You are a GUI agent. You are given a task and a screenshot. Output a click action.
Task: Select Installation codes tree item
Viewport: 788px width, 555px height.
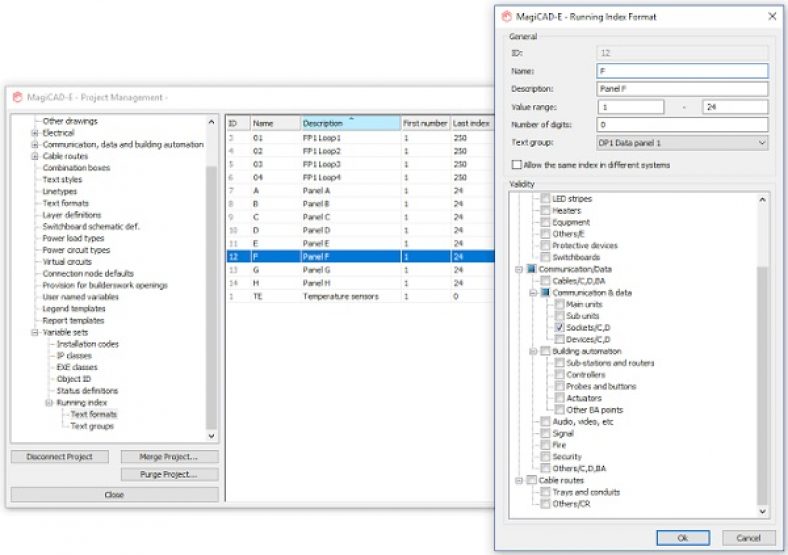[87, 344]
